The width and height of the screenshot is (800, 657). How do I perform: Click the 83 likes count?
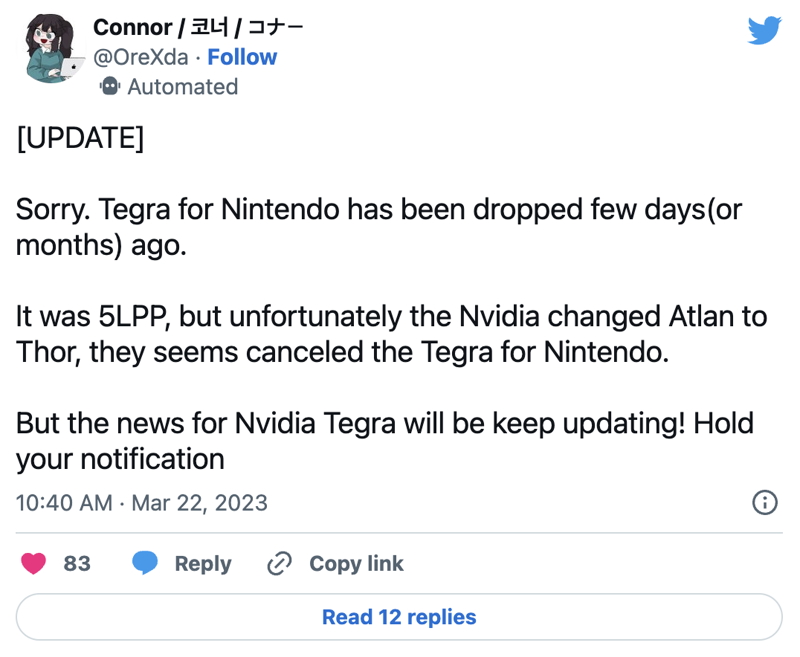(77, 564)
